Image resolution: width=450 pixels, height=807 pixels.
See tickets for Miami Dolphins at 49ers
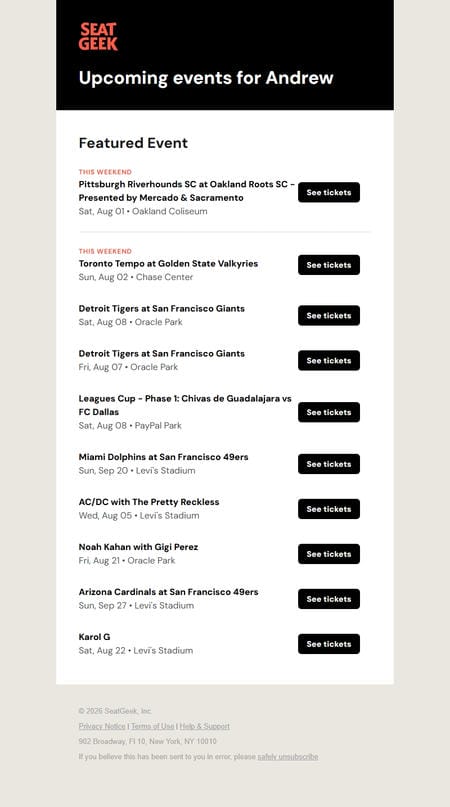coord(328,464)
